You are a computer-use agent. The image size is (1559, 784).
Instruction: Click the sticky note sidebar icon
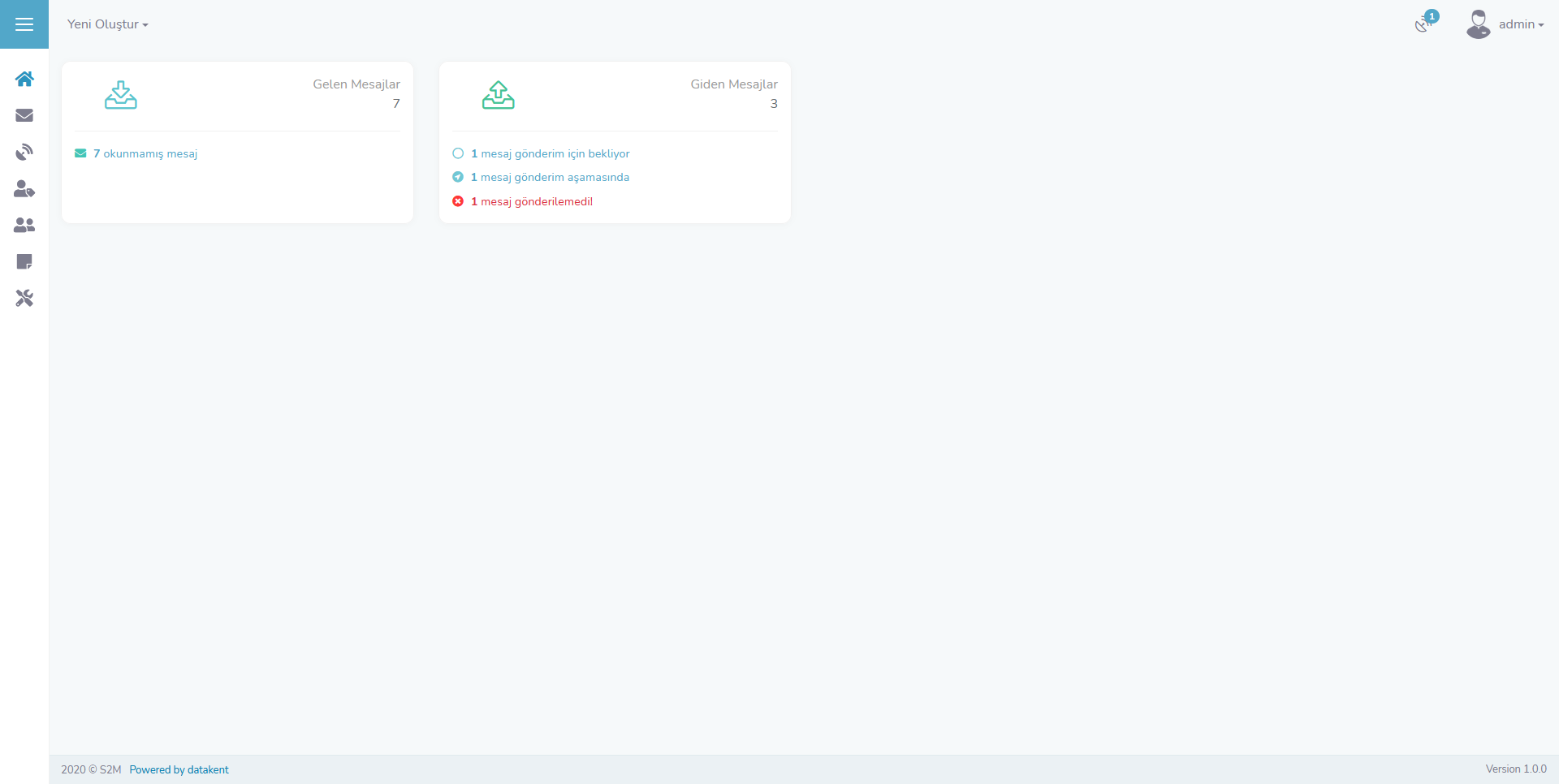[x=24, y=261]
